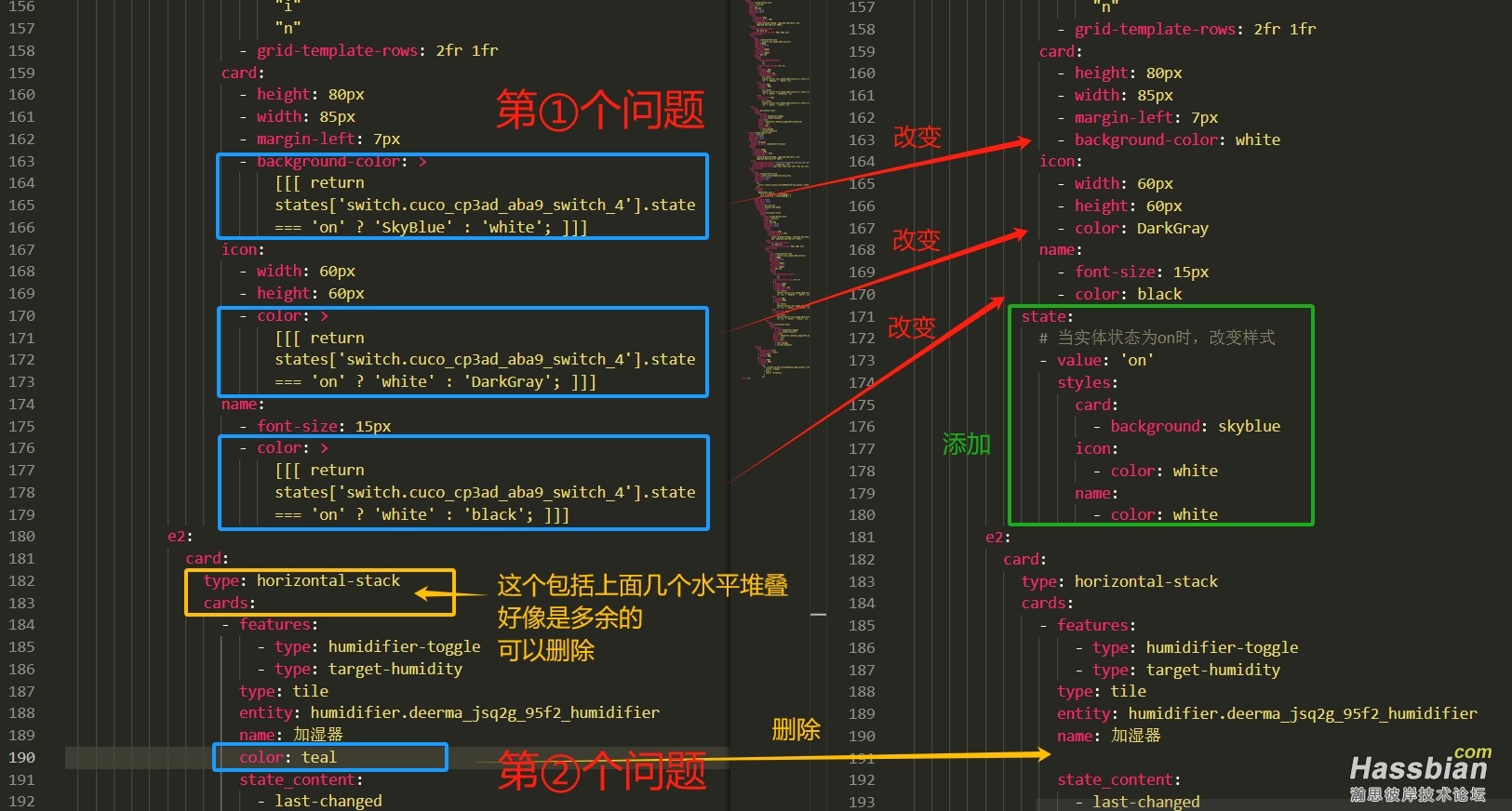Click the 'white' : 'black' ternary line 179
The image size is (1512, 811).
click(421, 514)
